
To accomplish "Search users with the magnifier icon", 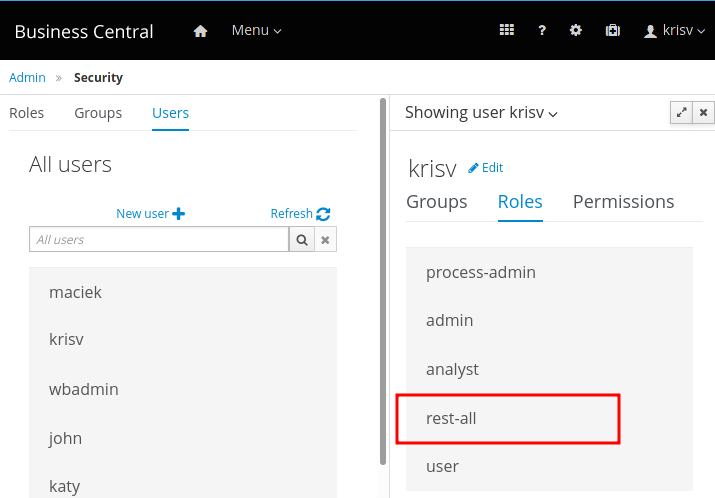I will (x=301, y=239).
